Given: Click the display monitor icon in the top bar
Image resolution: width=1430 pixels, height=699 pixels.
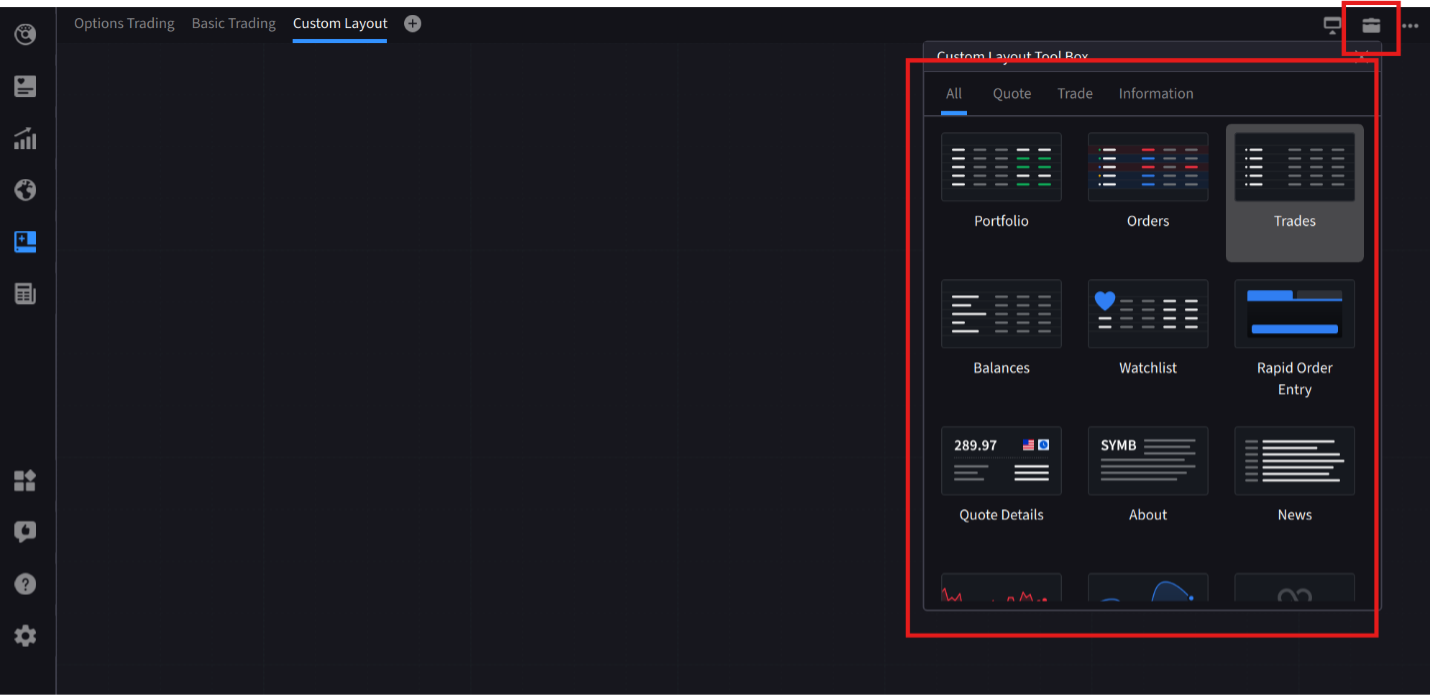Looking at the screenshot, I should pos(1332,23).
